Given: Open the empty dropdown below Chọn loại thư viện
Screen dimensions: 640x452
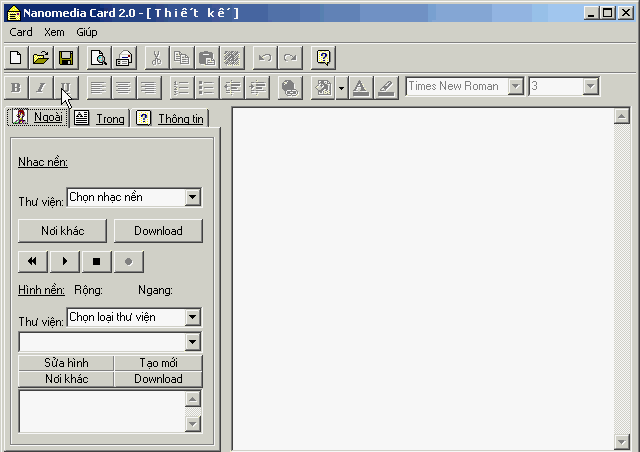Looking at the screenshot, I should pos(192,342).
